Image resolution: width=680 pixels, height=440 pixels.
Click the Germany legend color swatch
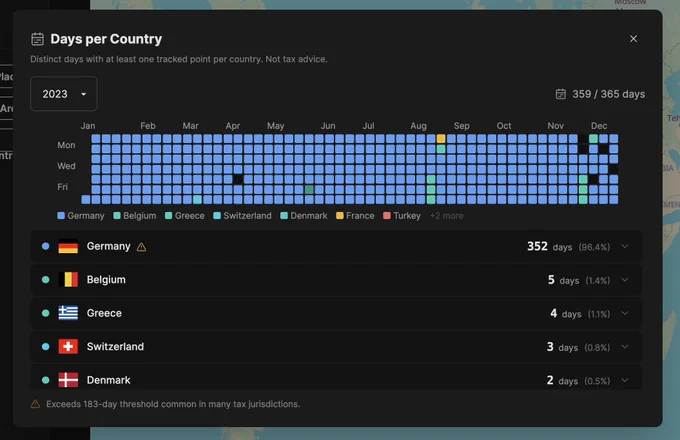tap(61, 215)
